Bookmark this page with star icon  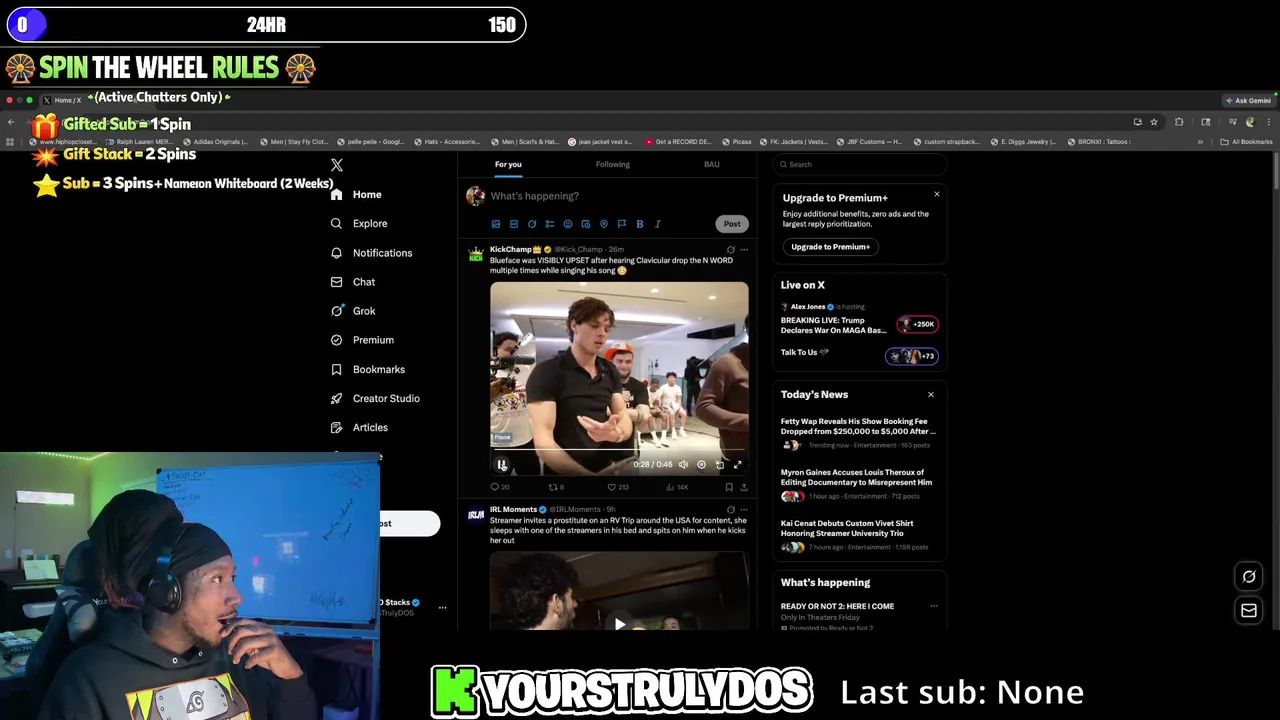pos(1154,122)
